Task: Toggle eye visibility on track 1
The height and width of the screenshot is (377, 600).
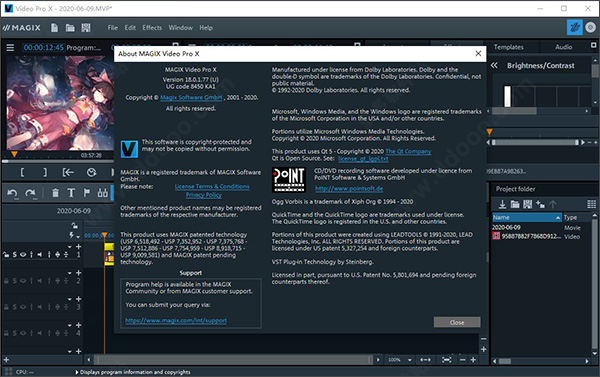Action: (23, 255)
